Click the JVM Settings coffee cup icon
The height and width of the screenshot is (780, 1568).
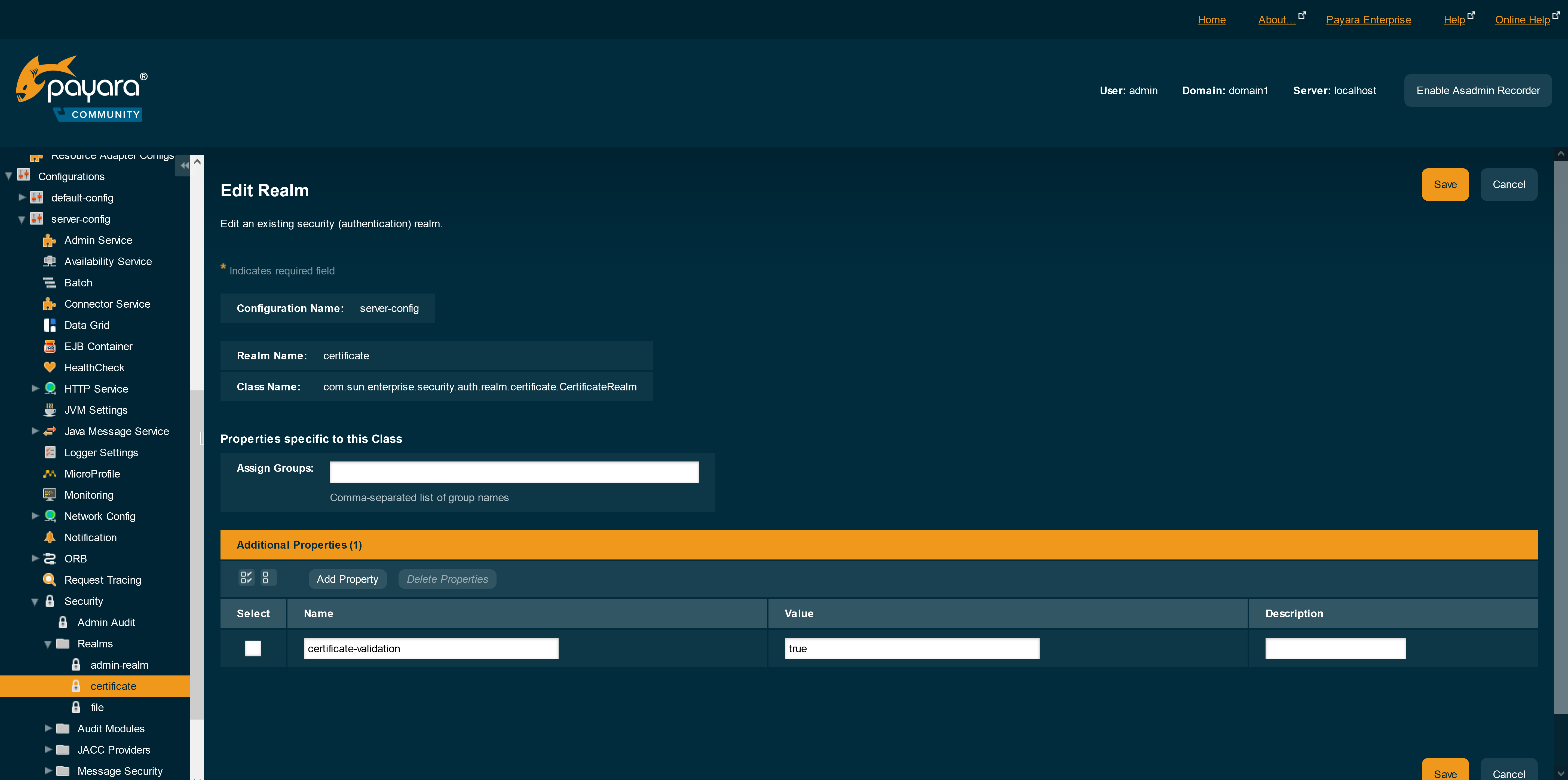49,410
